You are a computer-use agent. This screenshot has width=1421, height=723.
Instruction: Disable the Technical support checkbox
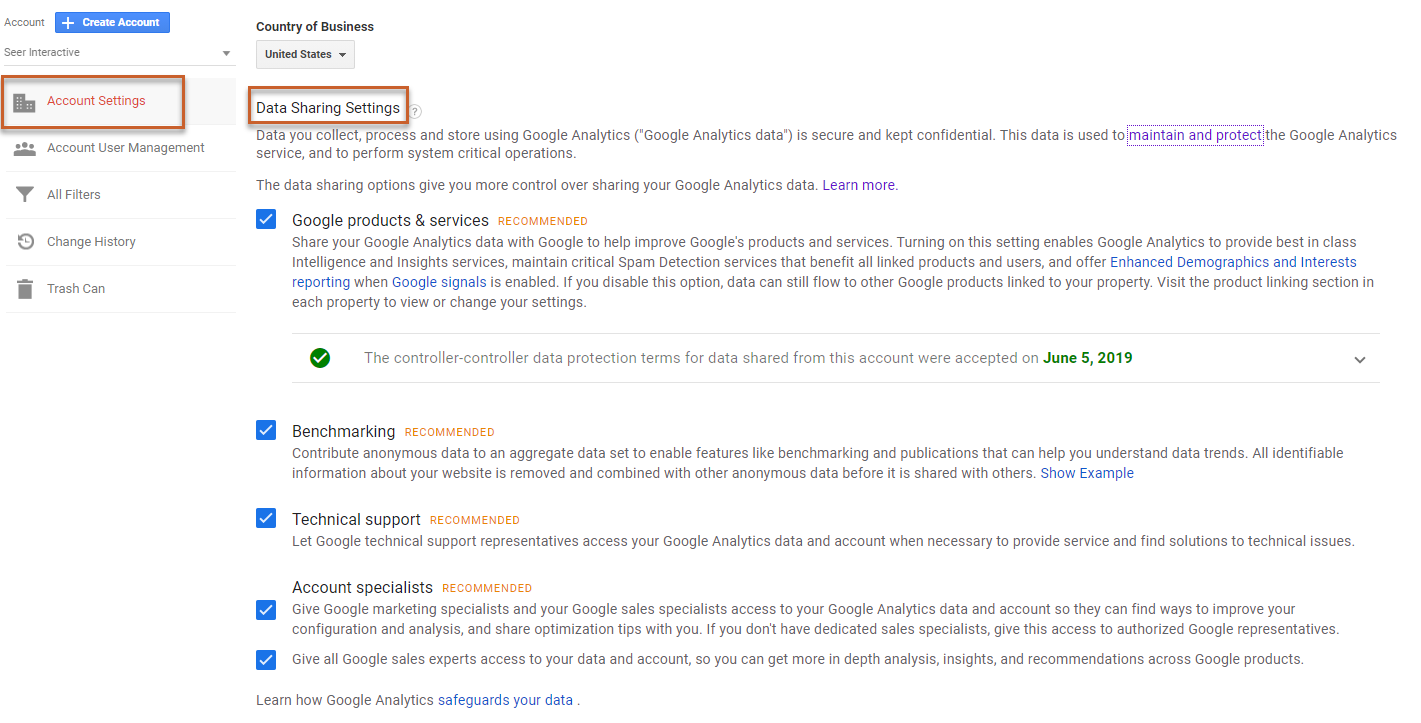266,519
